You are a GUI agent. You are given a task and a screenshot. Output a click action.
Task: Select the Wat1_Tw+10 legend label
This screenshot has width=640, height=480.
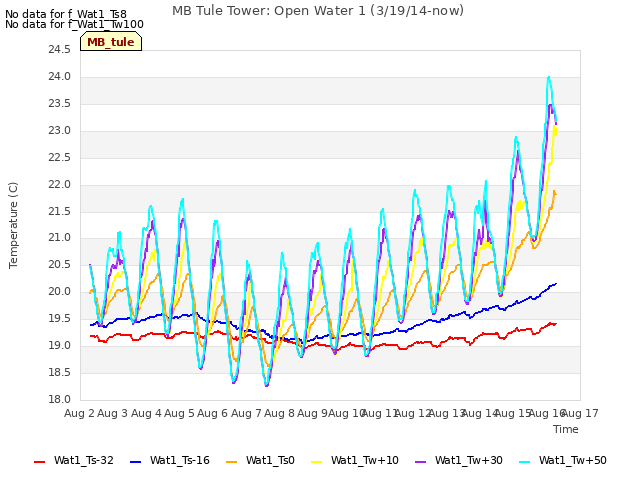click(364, 460)
